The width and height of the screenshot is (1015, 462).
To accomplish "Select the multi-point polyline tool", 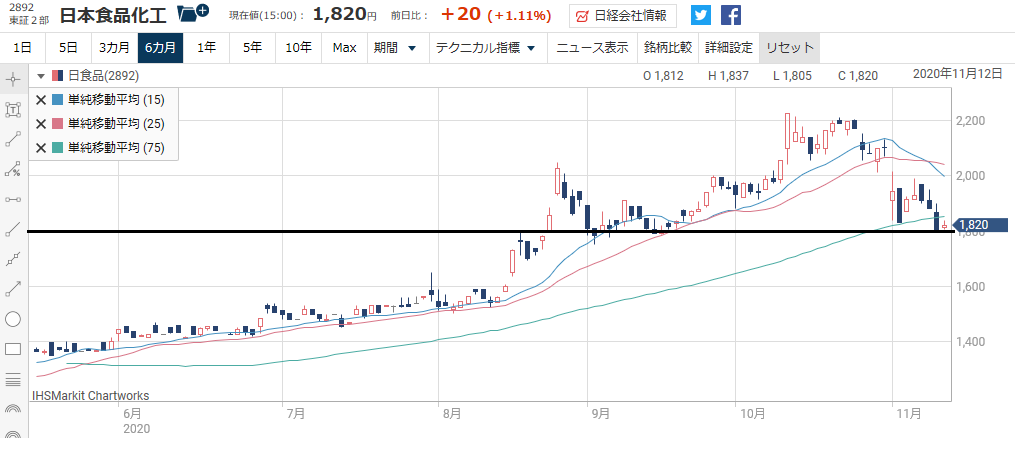I will (x=13, y=259).
